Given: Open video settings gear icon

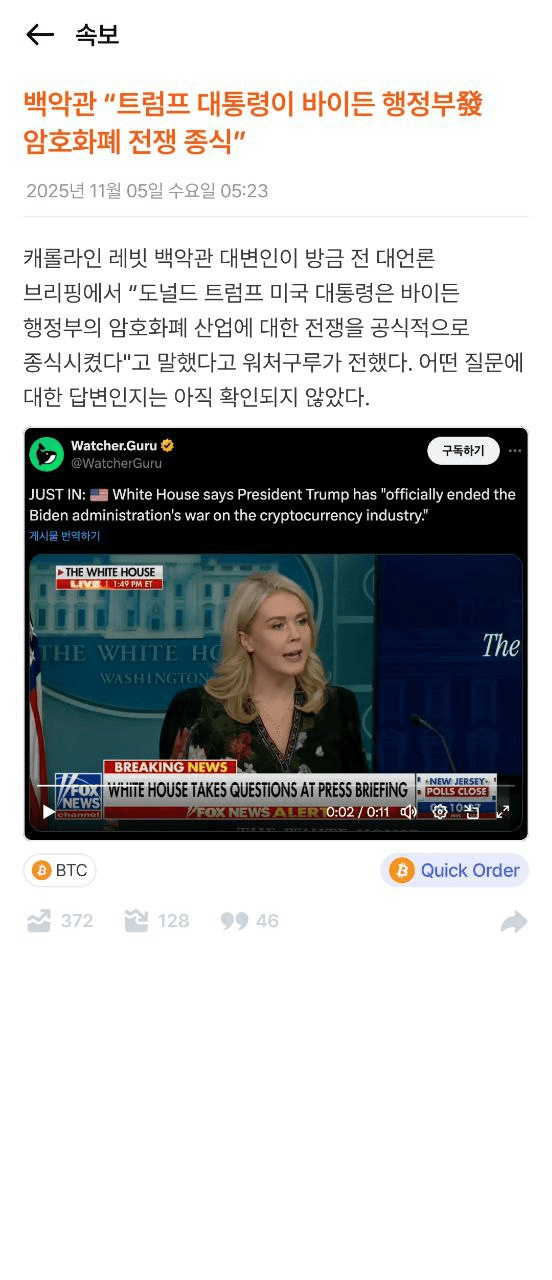Looking at the screenshot, I should click(440, 811).
